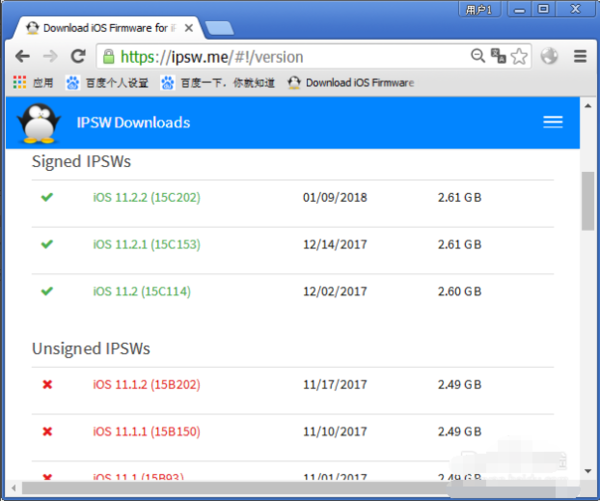Click the red X beside iOS 11.1.1
Screen dimensions: 600x501
tap(47, 431)
